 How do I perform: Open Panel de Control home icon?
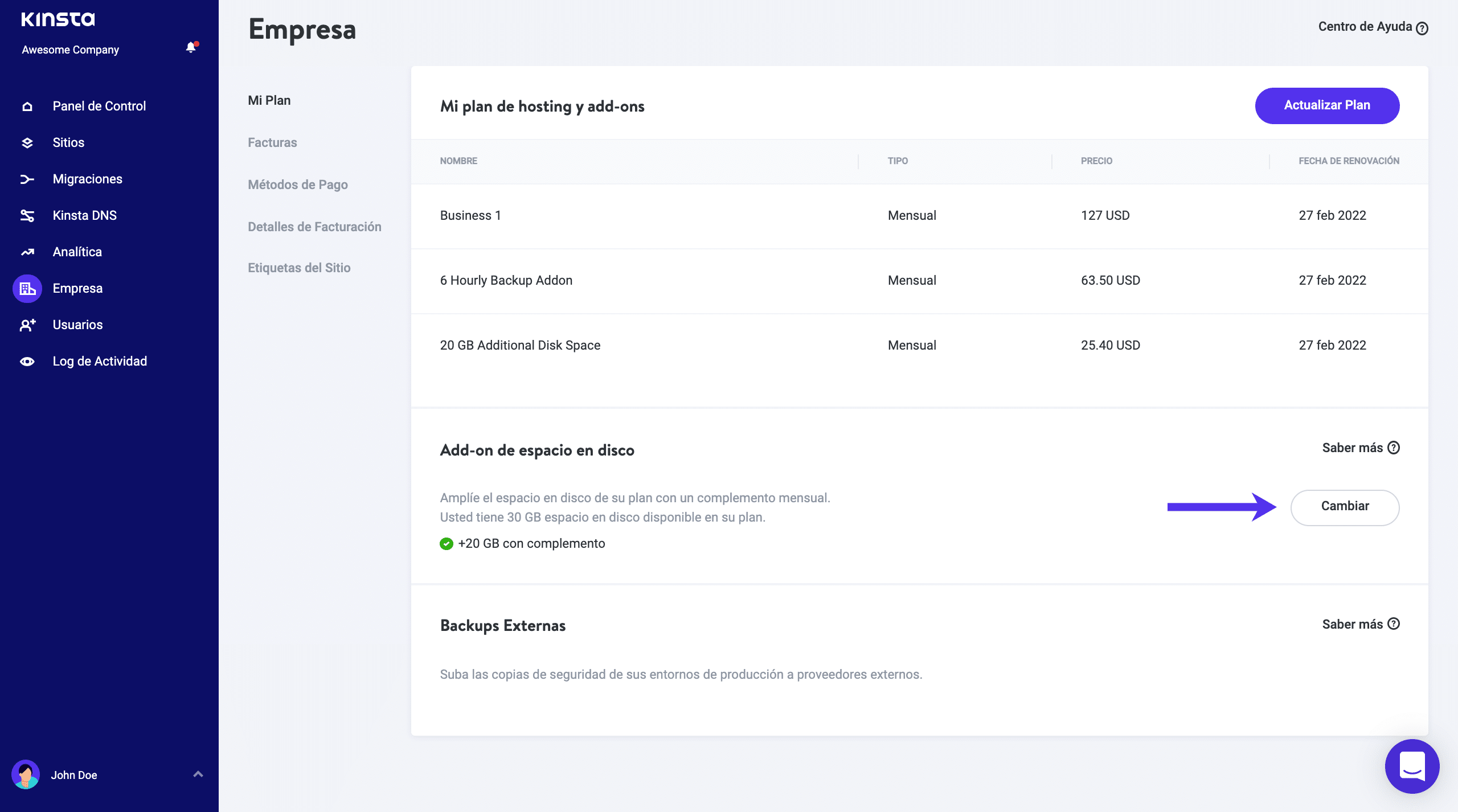(x=27, y=106)
